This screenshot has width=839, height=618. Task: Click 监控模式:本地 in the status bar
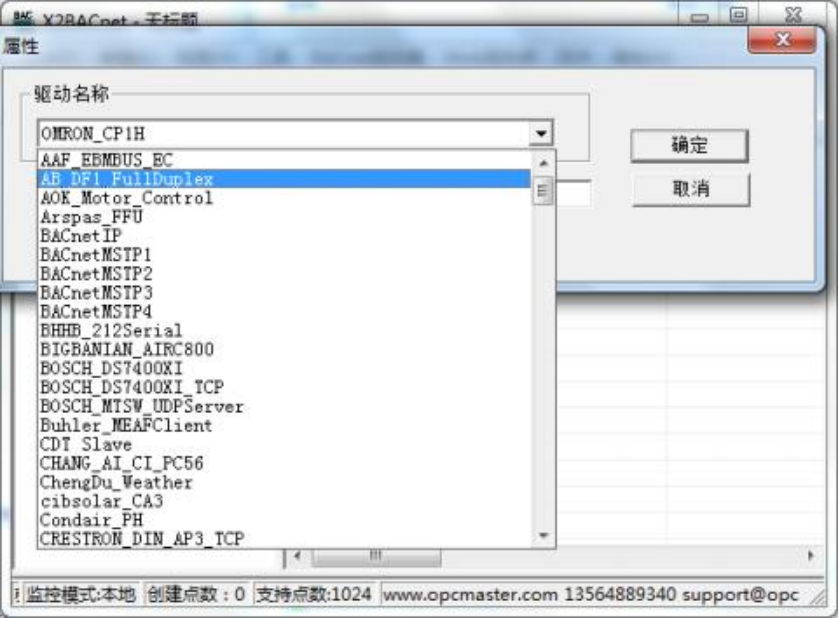click(x=80, y=594)
